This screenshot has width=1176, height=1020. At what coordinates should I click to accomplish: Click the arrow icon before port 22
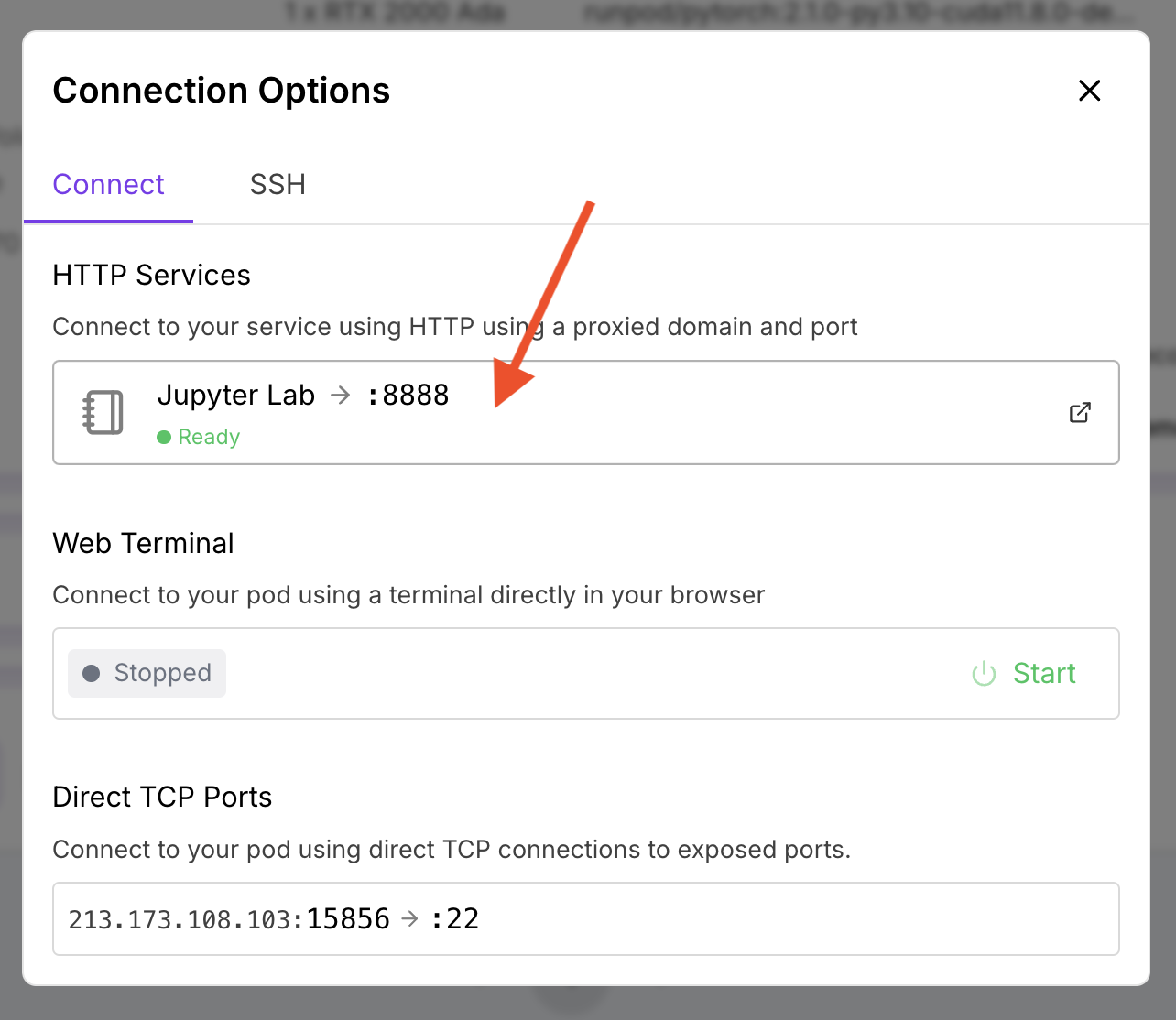pos(410,918)
